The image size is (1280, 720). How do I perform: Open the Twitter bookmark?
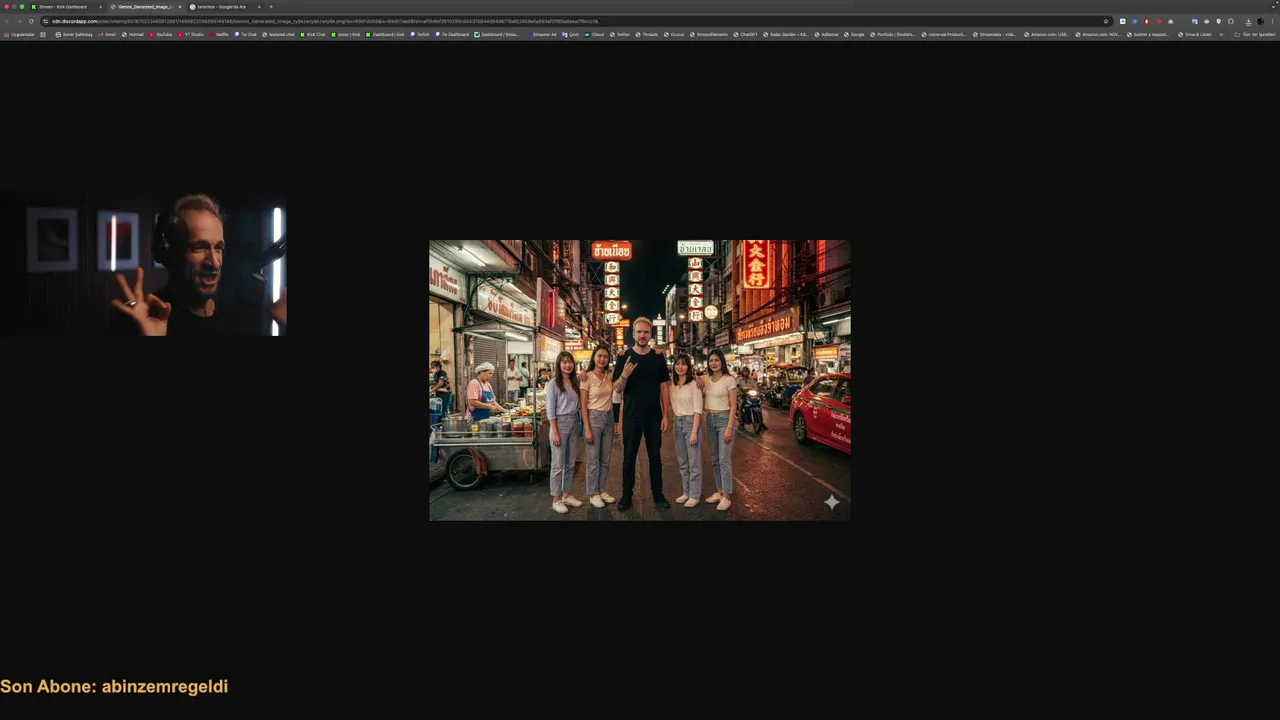pyautogui.click(x=620, y=34)
